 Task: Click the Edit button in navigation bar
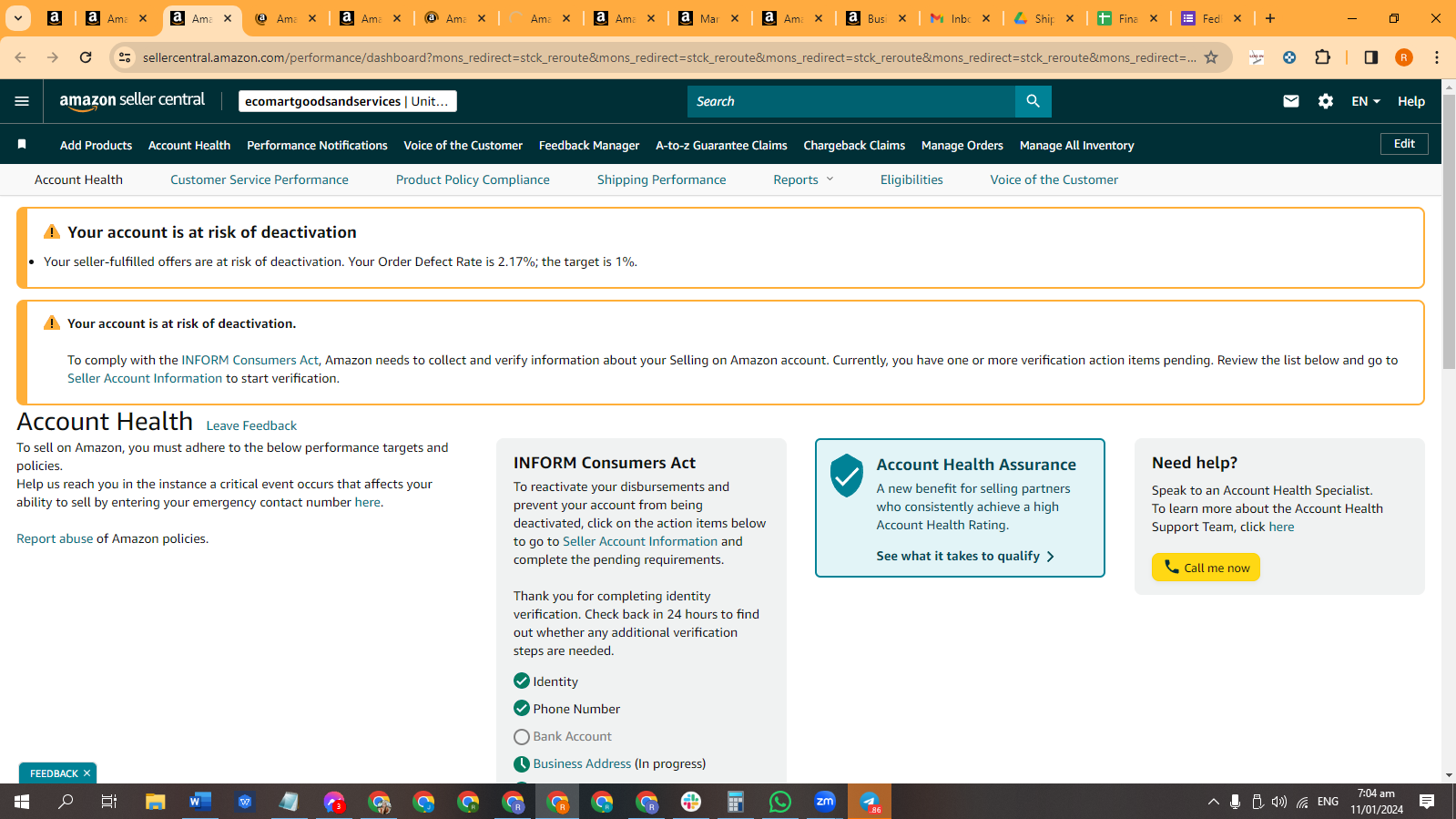pyautogui.click(x=1404, y=144)
